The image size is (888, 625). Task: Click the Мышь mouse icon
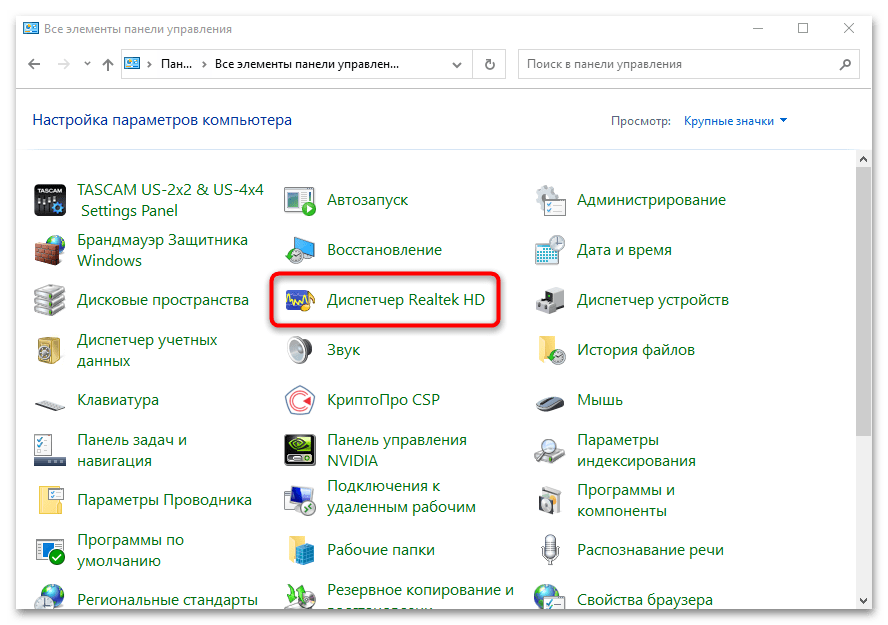[550, 400]
